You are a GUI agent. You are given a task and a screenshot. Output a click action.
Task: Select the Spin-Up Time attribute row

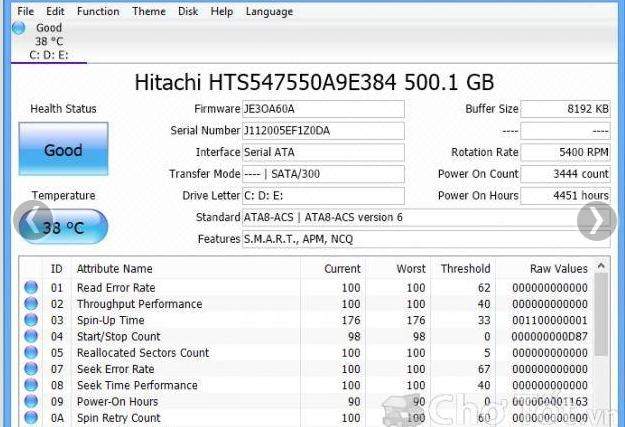click(x=306, y=320)
